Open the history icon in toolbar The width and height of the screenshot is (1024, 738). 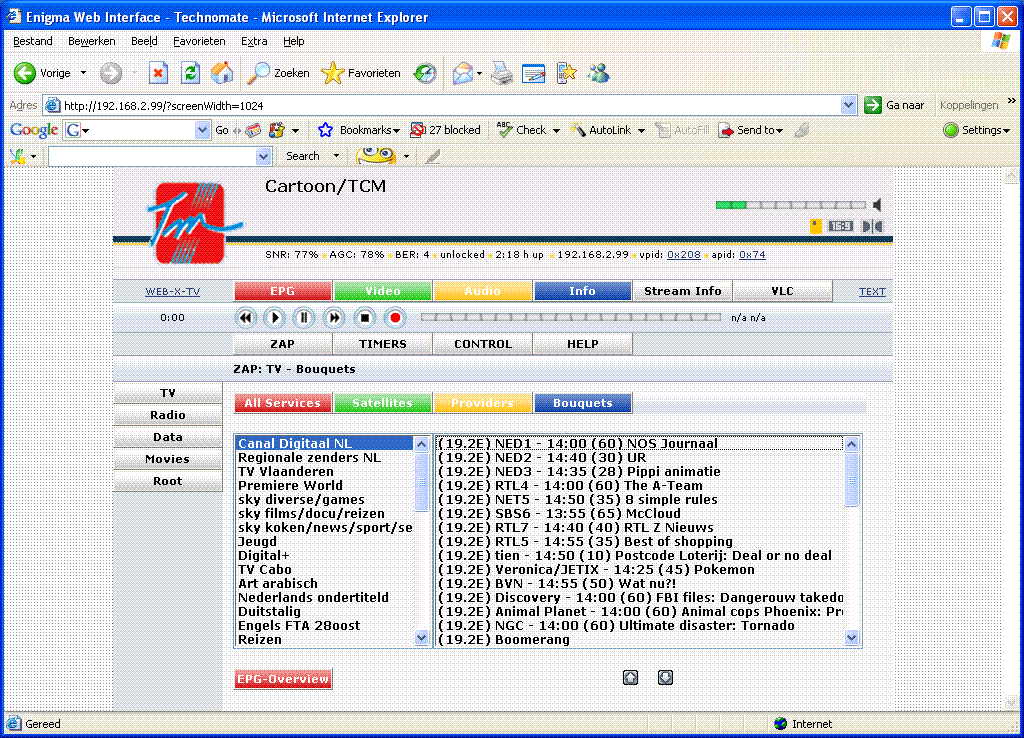coord(425,73)
